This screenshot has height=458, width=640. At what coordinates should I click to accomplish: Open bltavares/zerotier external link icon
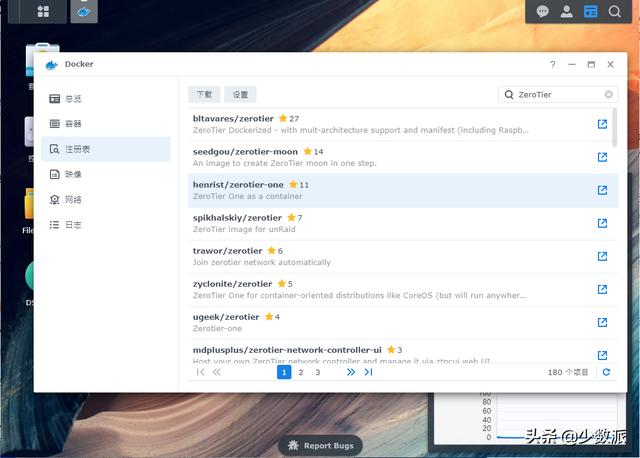pos(602,124)
